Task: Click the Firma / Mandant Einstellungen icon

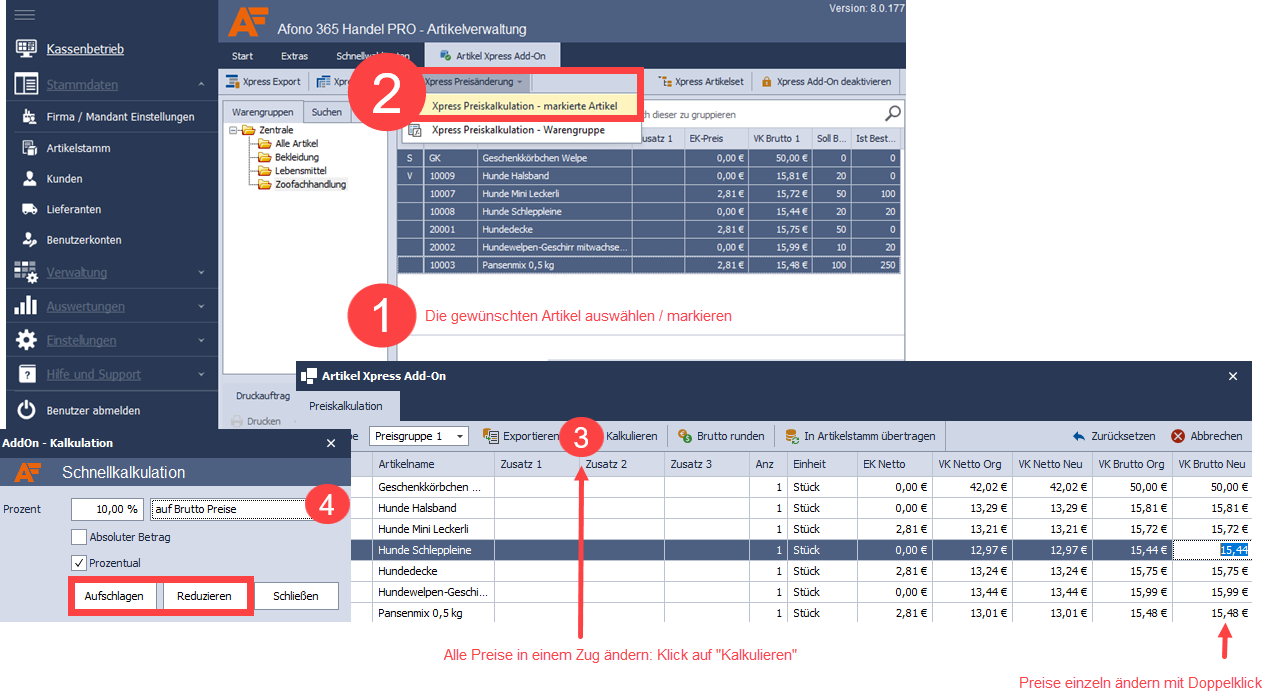Action: pyautogui.click(x=29, y=117)
